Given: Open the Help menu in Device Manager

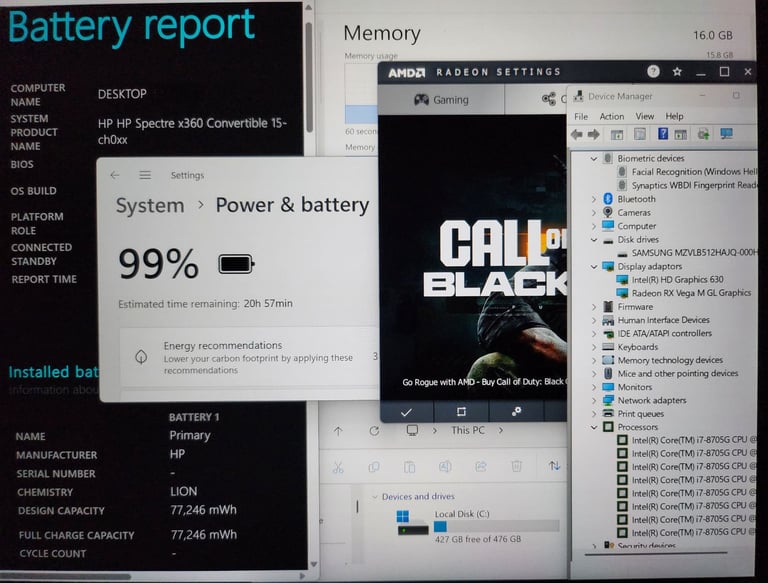Looking at the screenshot, I should pyautogui.click(x=674, y=117).
